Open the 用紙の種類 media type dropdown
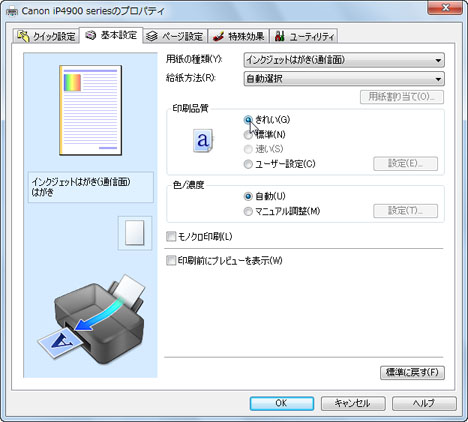This screenshot has height=422, width=468. click(344, 60)
